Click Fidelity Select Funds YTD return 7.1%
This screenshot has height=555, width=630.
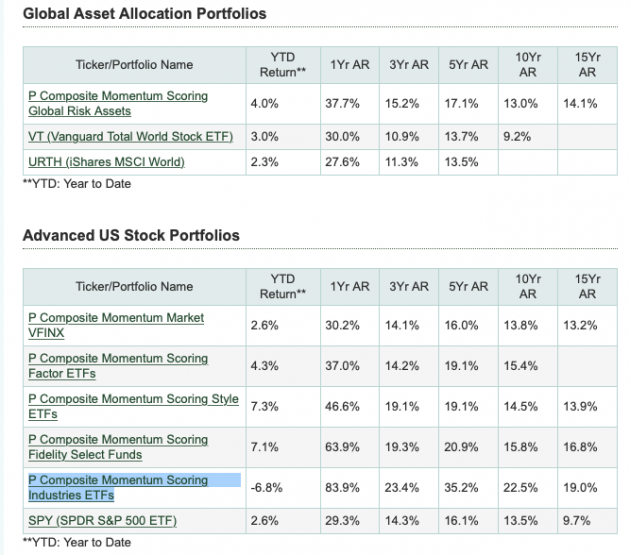coord(264,447)
